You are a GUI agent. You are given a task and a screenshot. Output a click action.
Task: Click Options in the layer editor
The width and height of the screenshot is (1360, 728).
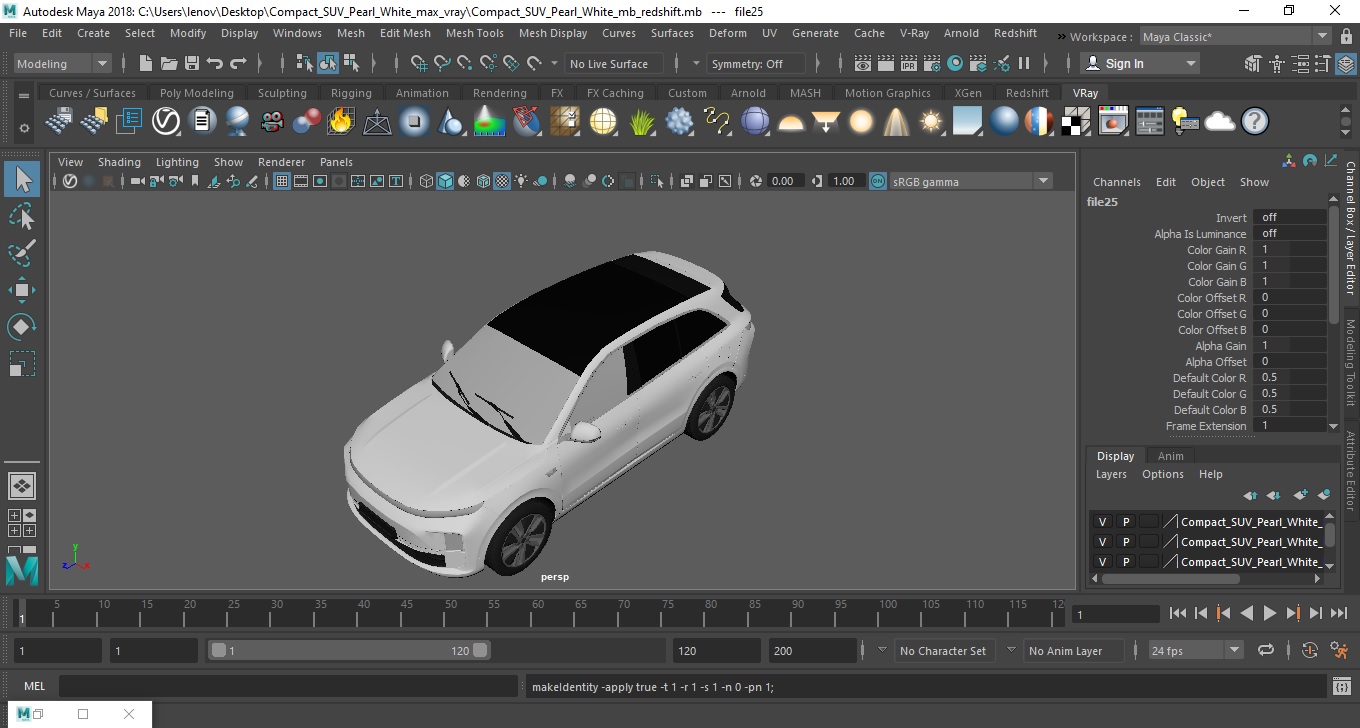coord(1162,474)
